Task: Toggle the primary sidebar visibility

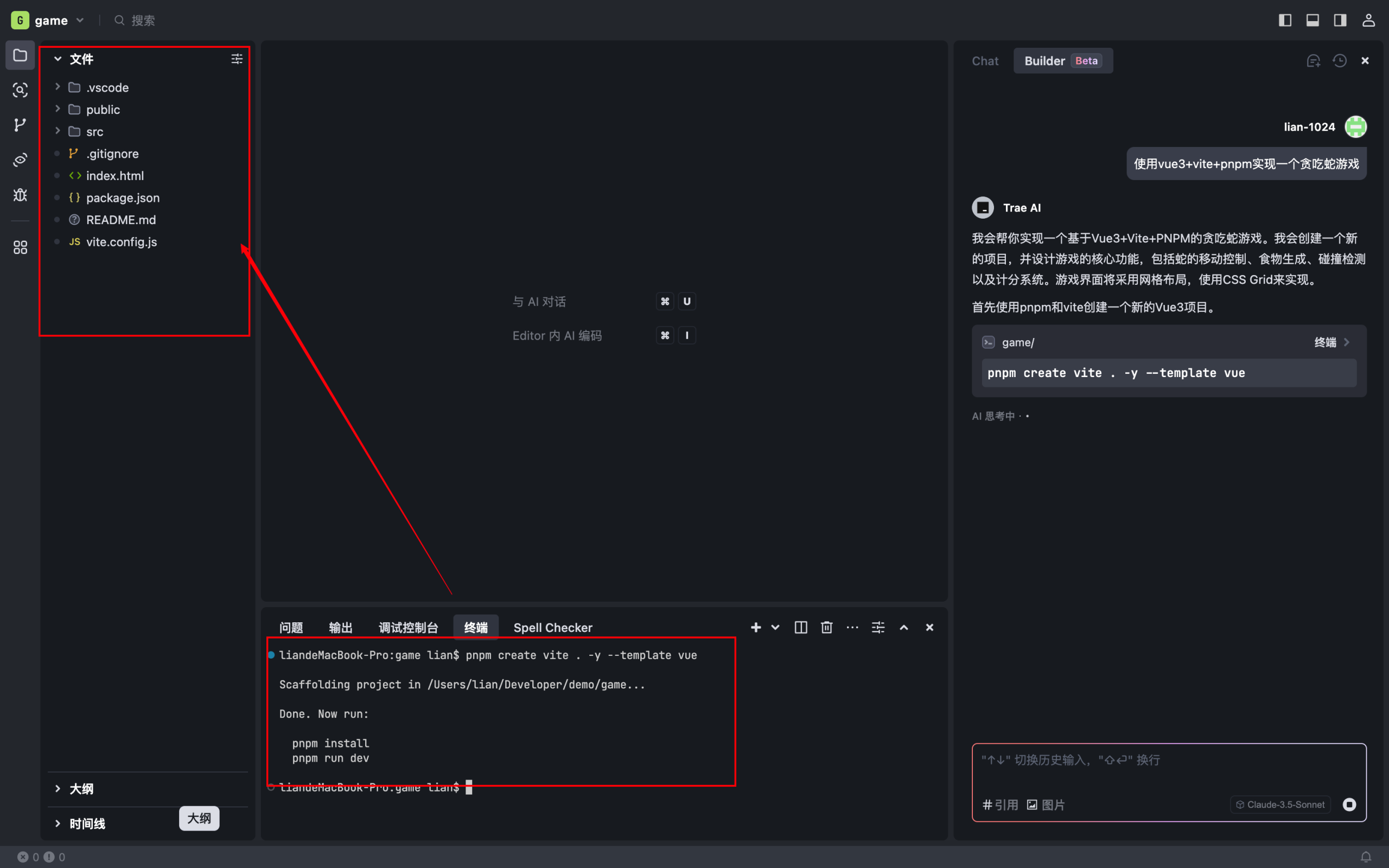Action: pyautogui.click(x=1285, y=20)
